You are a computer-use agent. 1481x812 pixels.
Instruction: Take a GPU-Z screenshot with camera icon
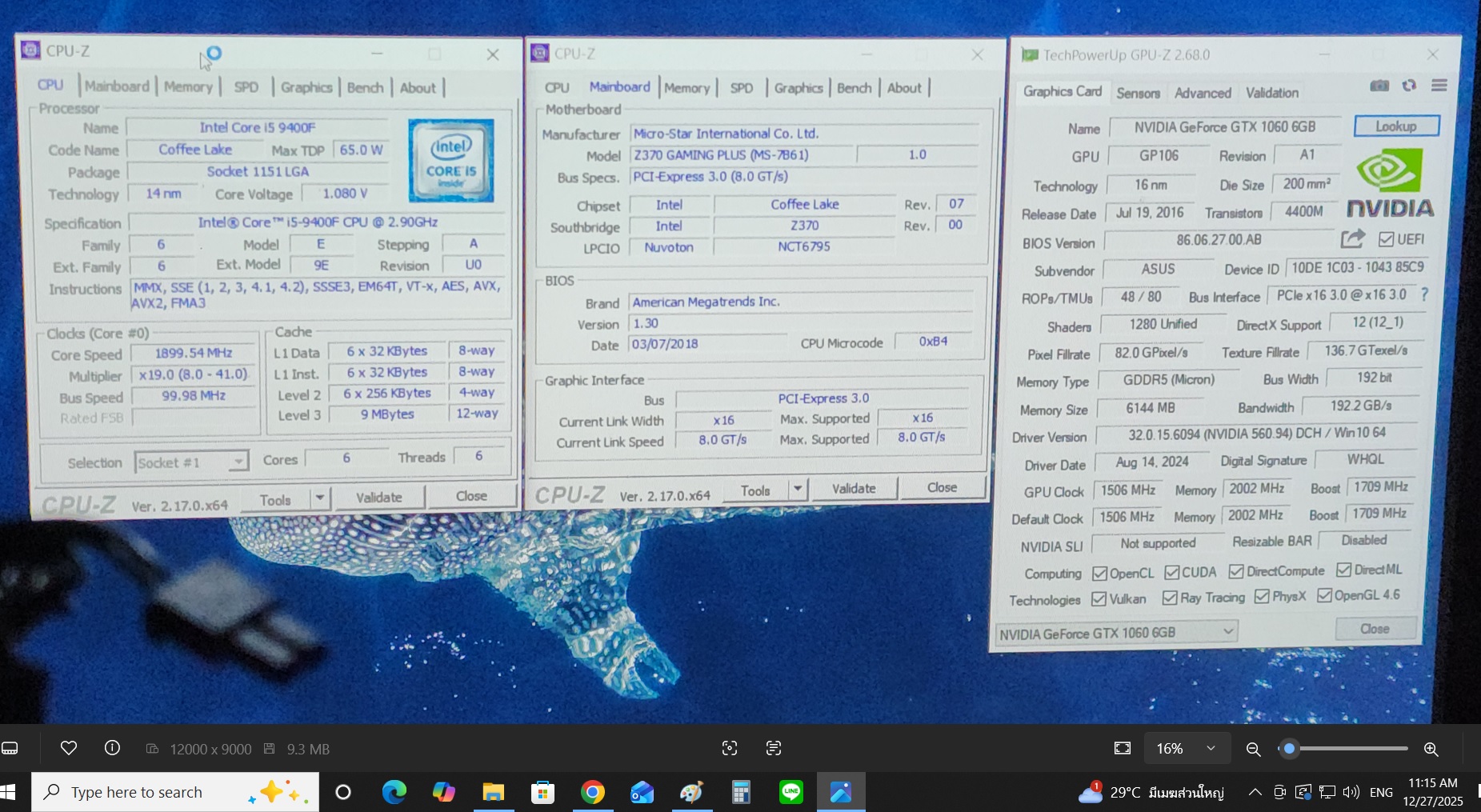(1379, 86)
